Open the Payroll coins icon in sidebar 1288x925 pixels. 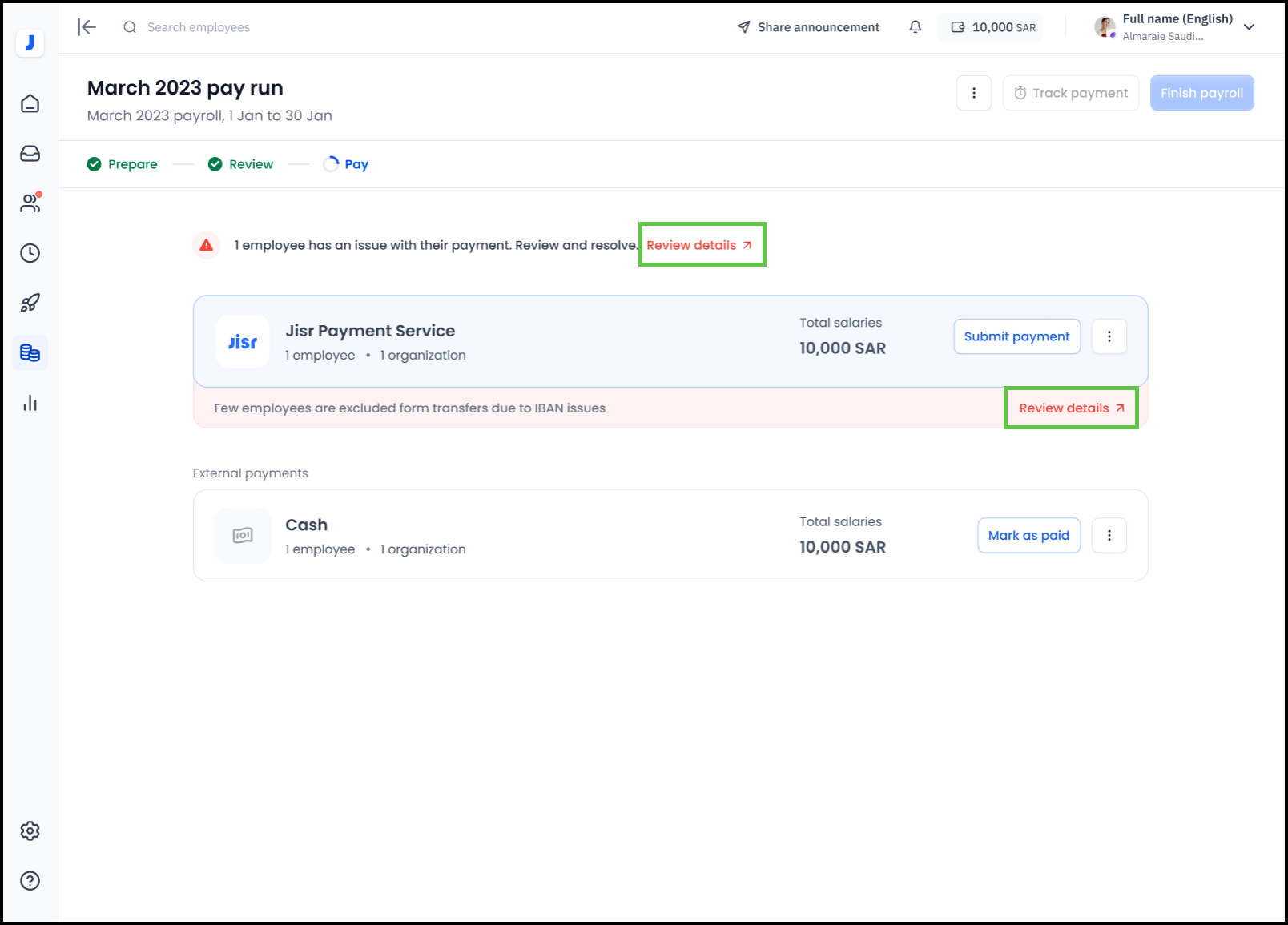tap(30, 352)
